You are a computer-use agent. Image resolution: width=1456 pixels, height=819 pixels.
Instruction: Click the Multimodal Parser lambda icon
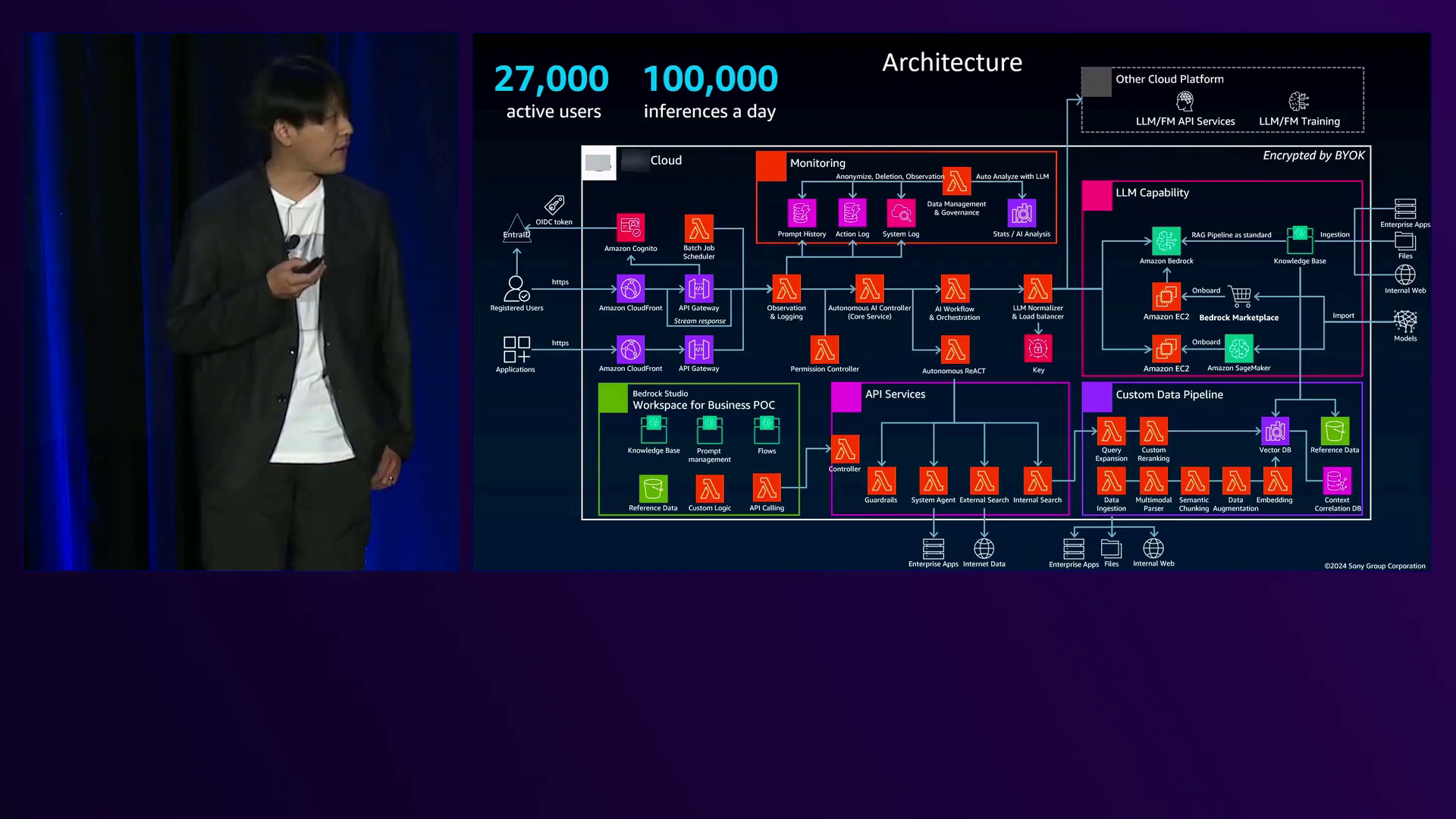[x=1153, y=481]
